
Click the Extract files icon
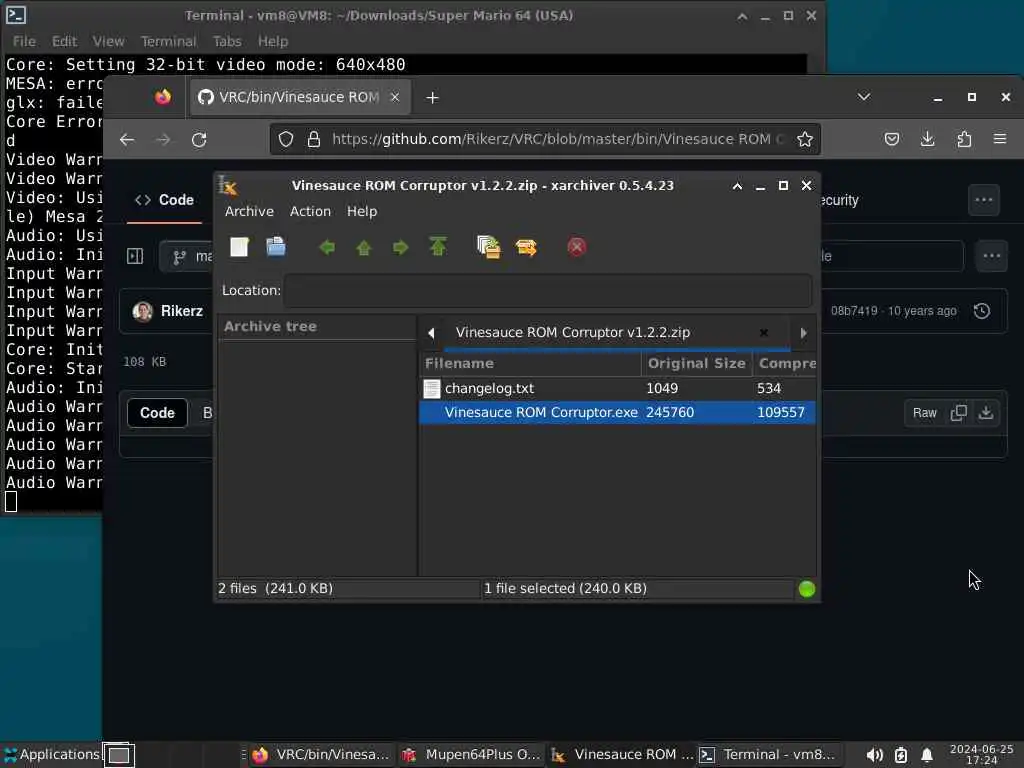pyautogui.click(x=526, y=248)
